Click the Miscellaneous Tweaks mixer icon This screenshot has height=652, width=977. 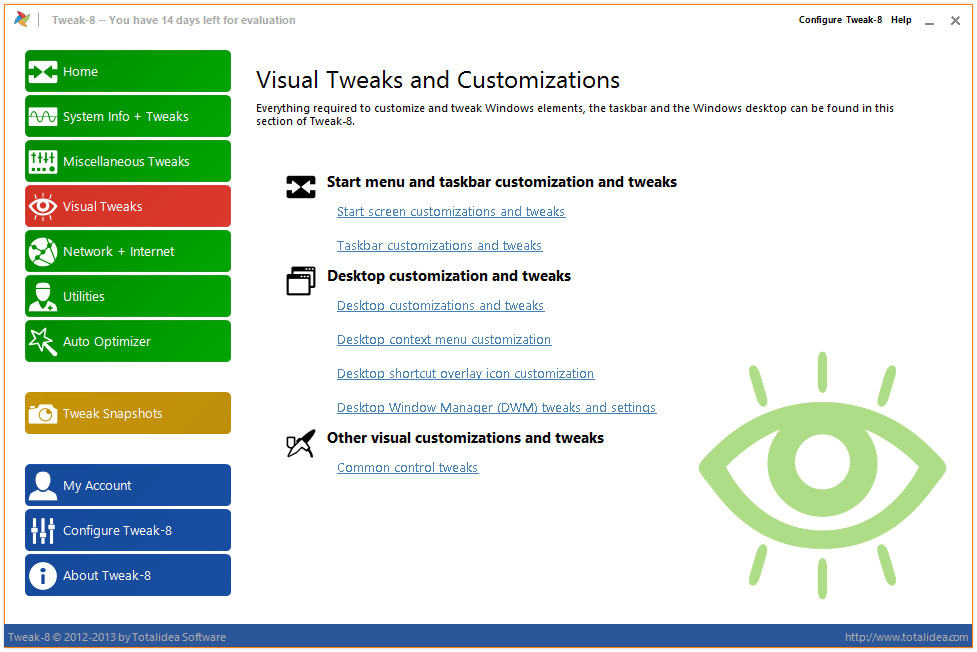tap(42, 161)
